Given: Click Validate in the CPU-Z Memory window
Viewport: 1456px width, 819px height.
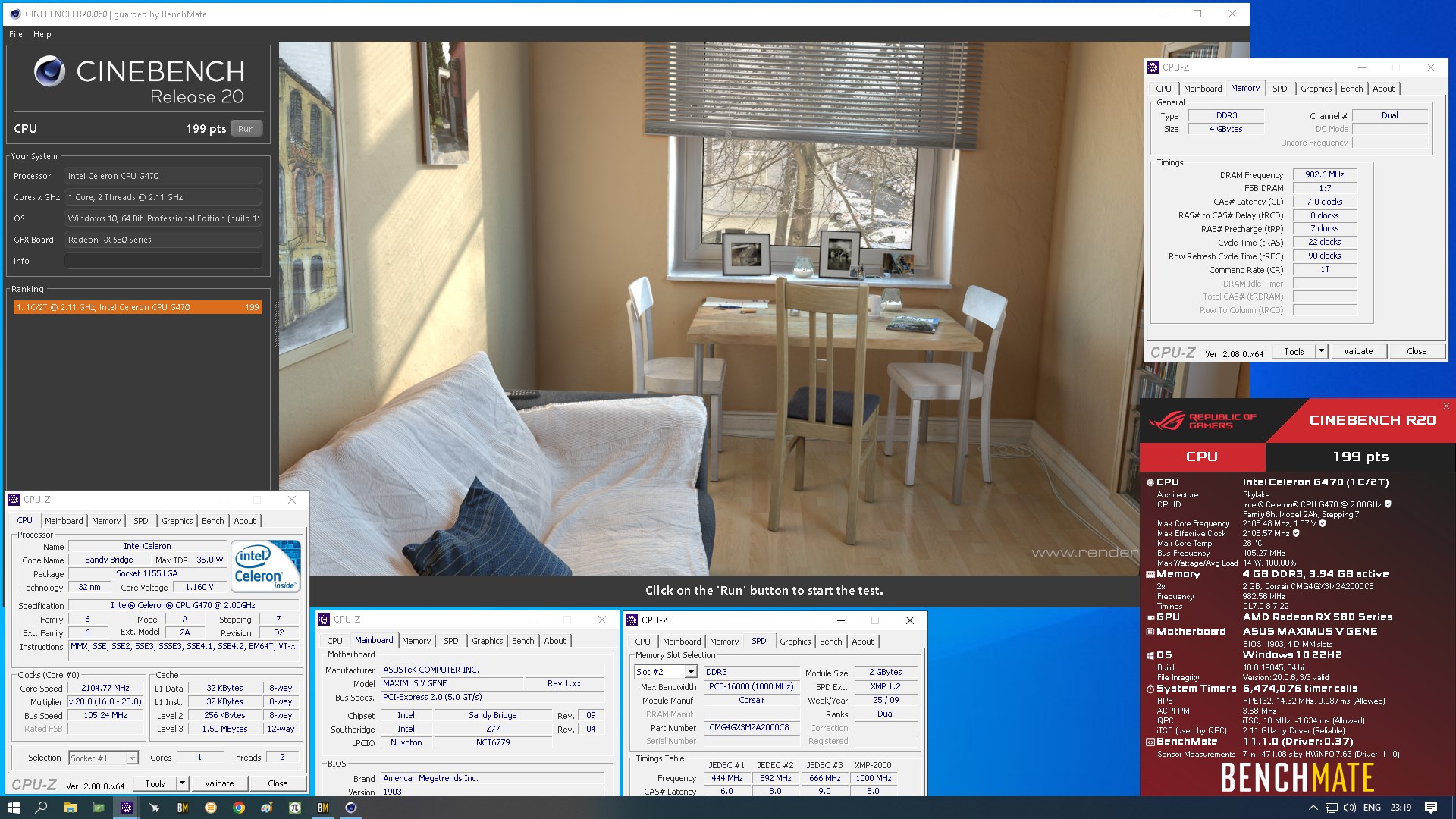Looking at the screenshot, I should pyautogui.click(x=1358, y=351).
